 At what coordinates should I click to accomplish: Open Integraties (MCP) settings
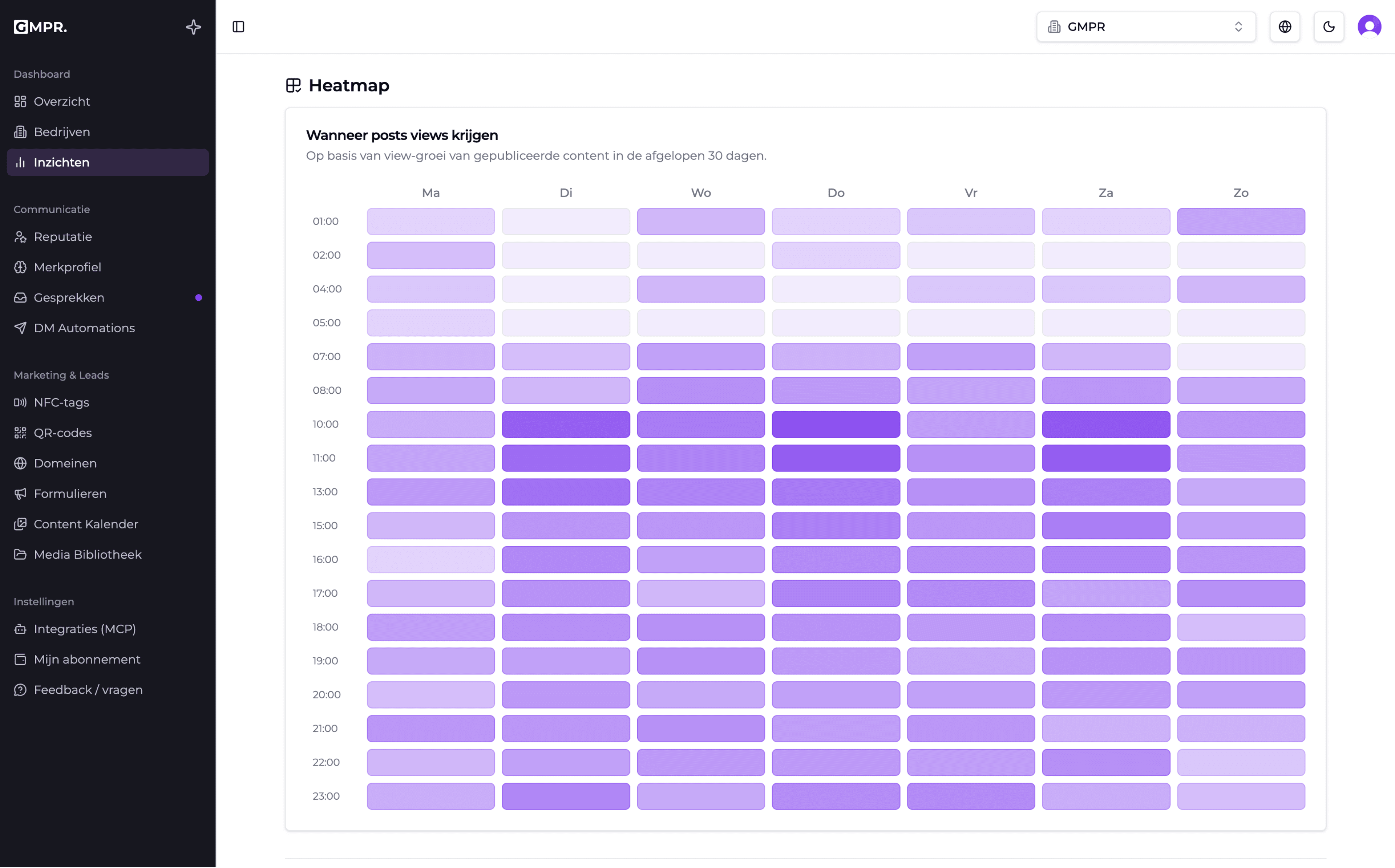point(108,629)
